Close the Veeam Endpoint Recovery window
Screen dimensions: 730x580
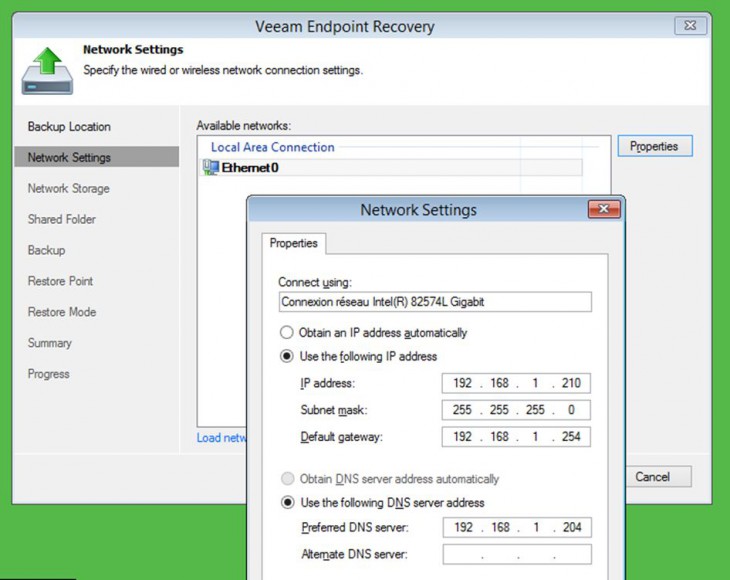coord(690,26)
